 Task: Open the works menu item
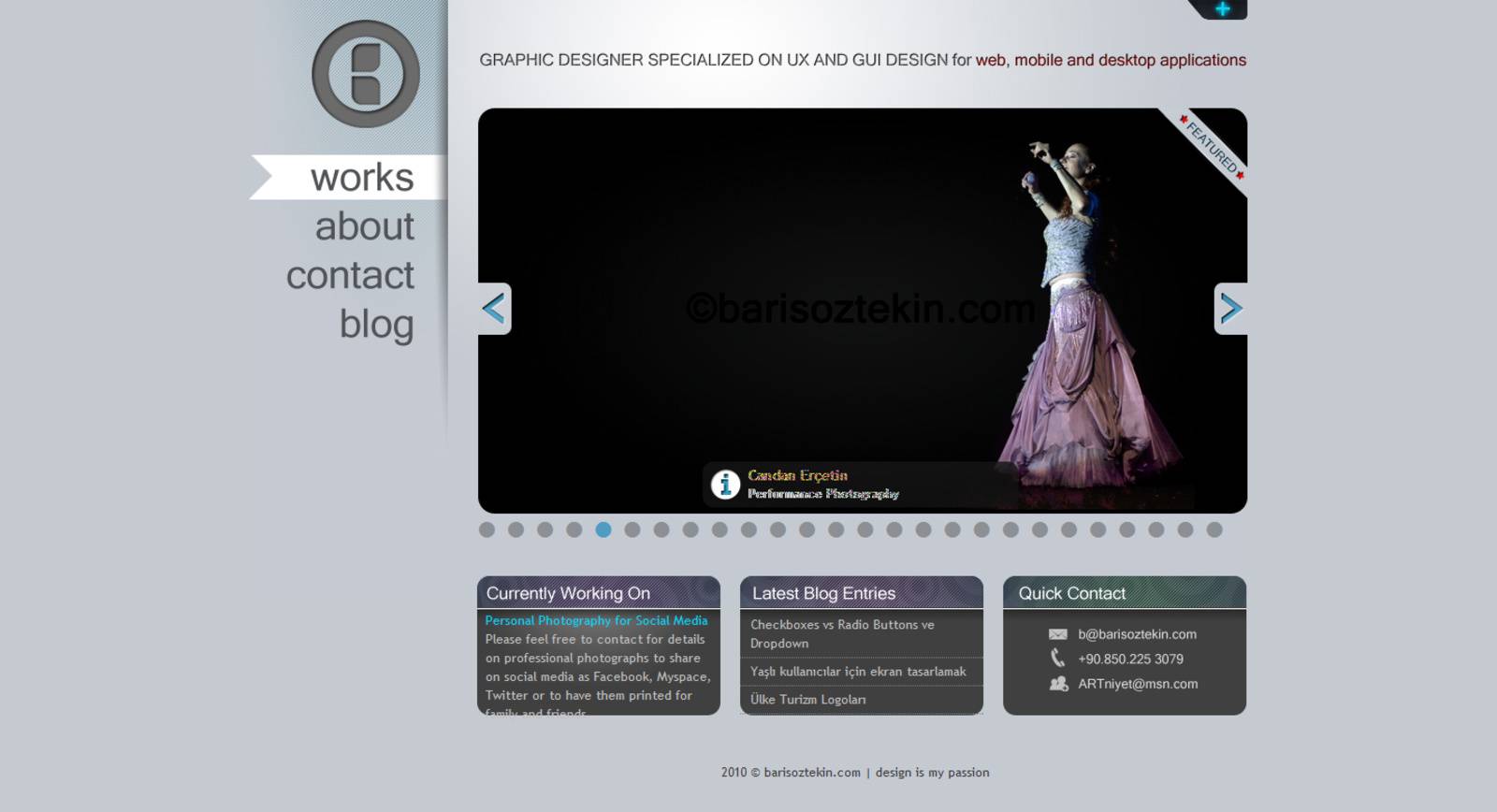[x=361, y=178]
